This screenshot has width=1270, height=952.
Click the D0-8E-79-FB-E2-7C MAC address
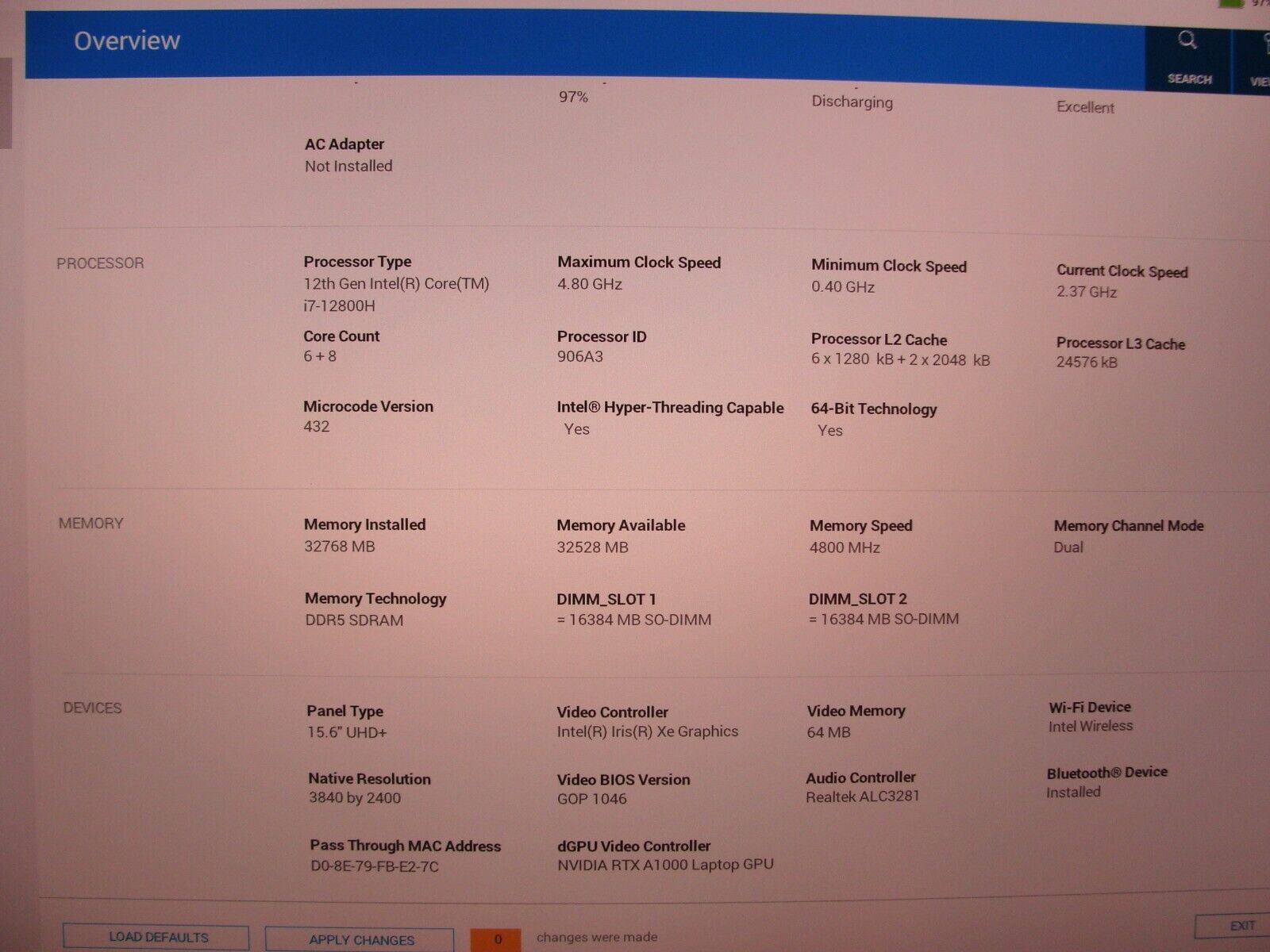375,866
